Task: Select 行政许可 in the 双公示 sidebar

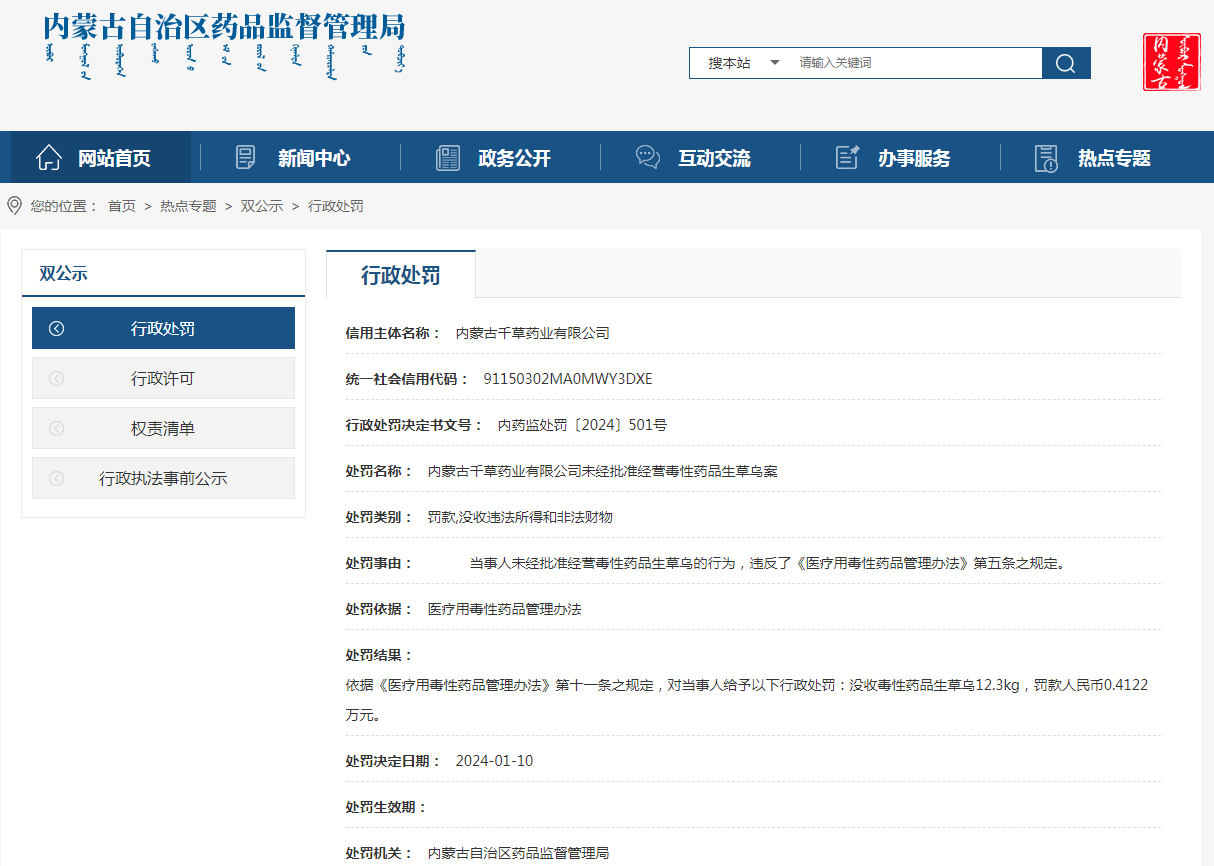Action: point(163,378)
